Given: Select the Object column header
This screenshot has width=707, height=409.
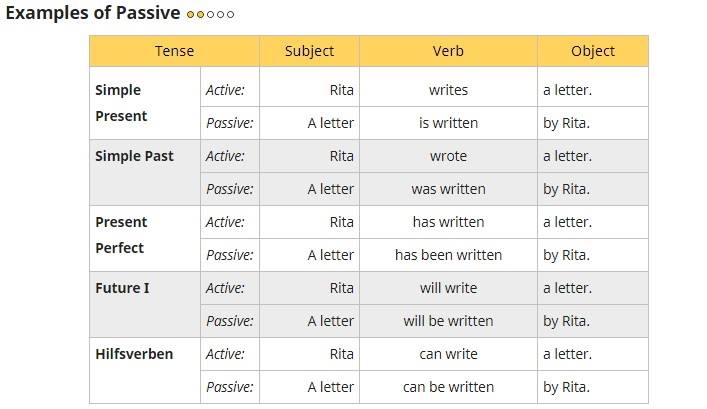Looking at the screenshot, I should tap(593, 51).
